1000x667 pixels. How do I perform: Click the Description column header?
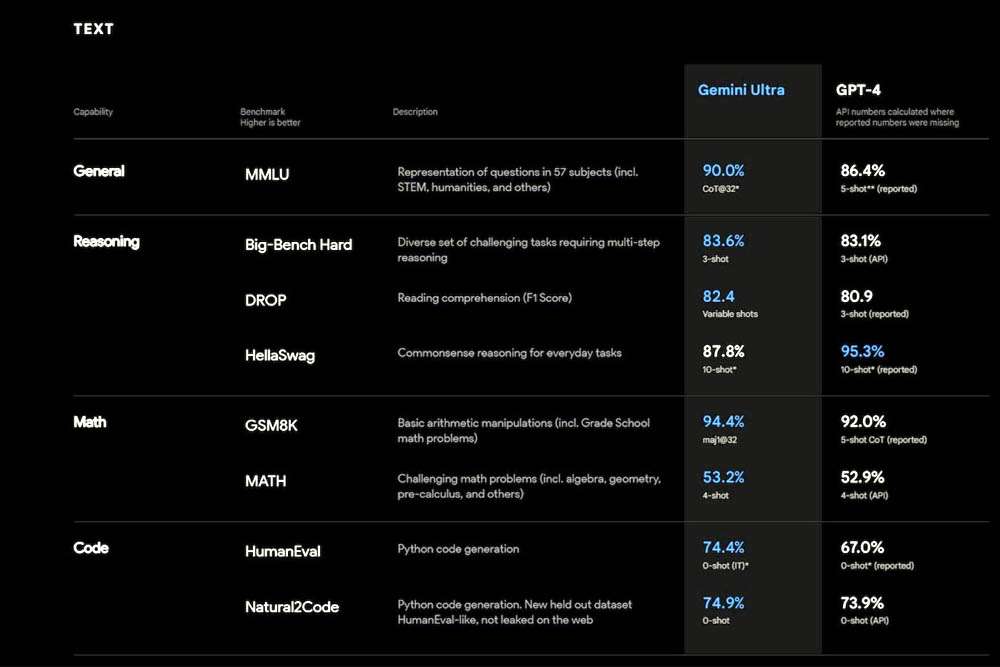pyautogui.click(x=415, y=111)
